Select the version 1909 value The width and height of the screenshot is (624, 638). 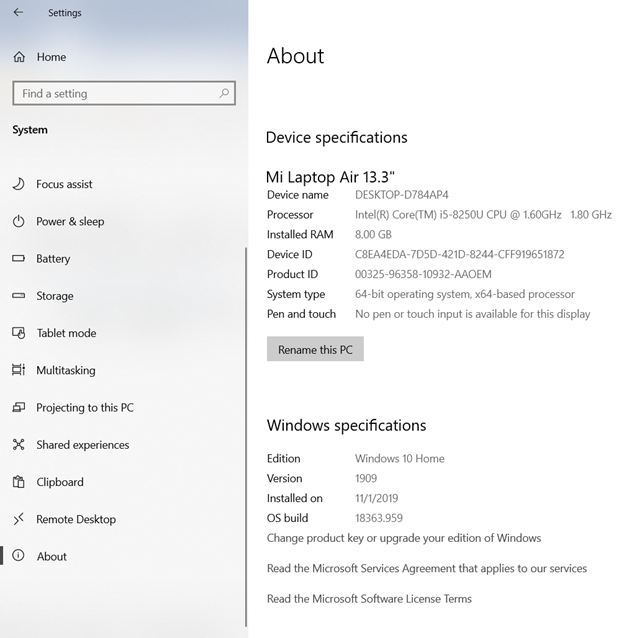coord(366,478)
